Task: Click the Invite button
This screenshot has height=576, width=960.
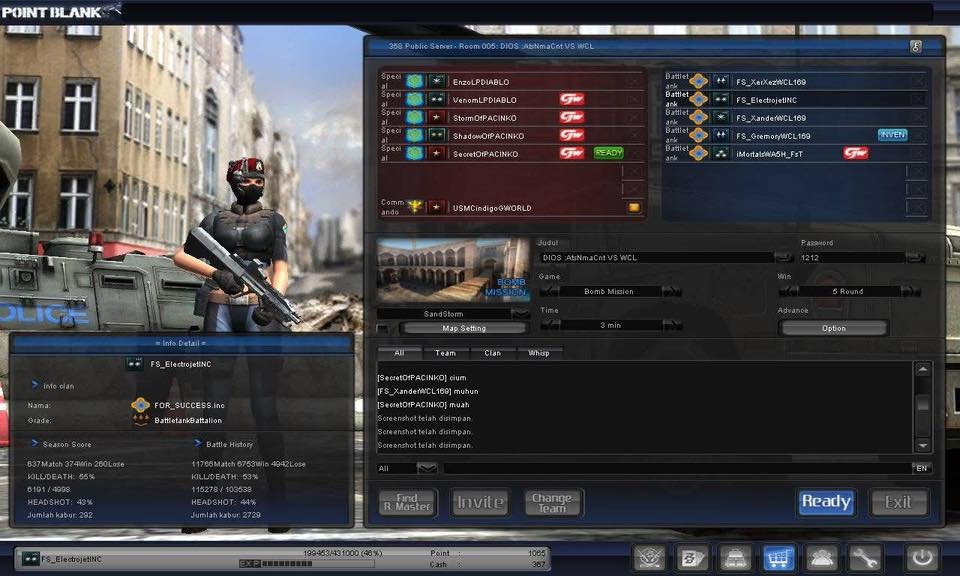Action: tap(480, 502)
